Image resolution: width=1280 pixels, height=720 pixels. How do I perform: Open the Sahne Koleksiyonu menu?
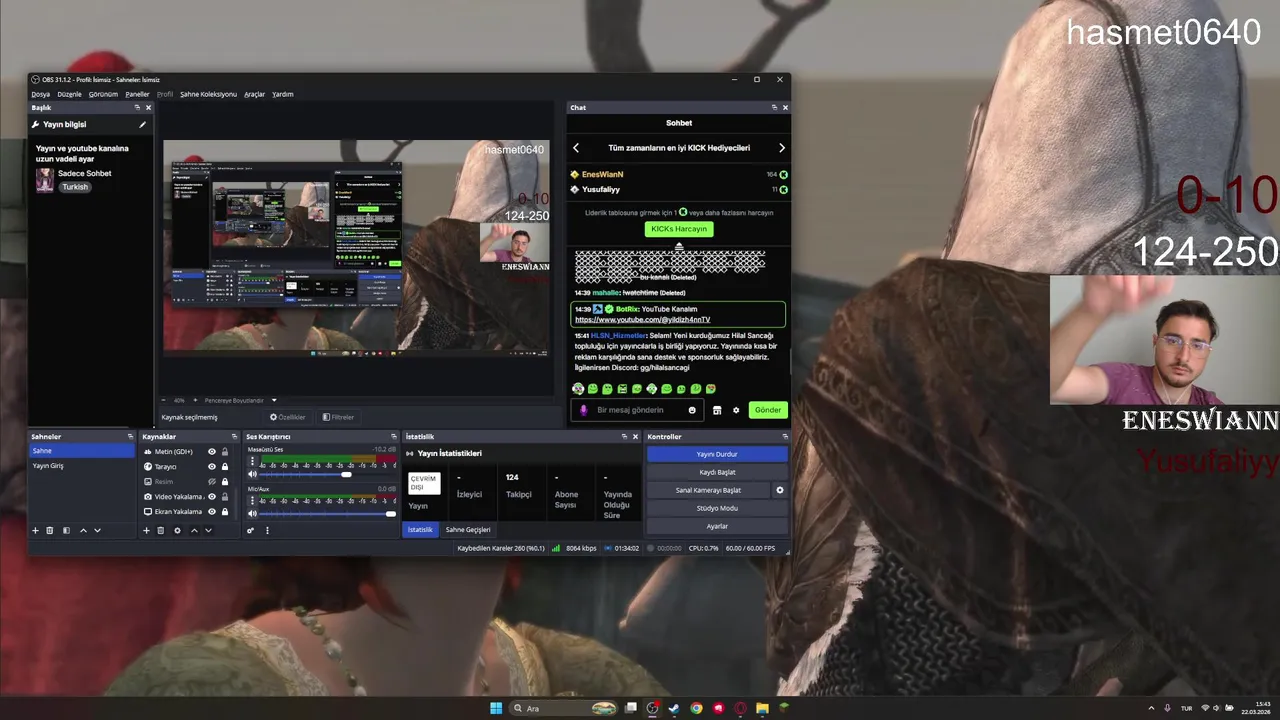tap(208, 94)
